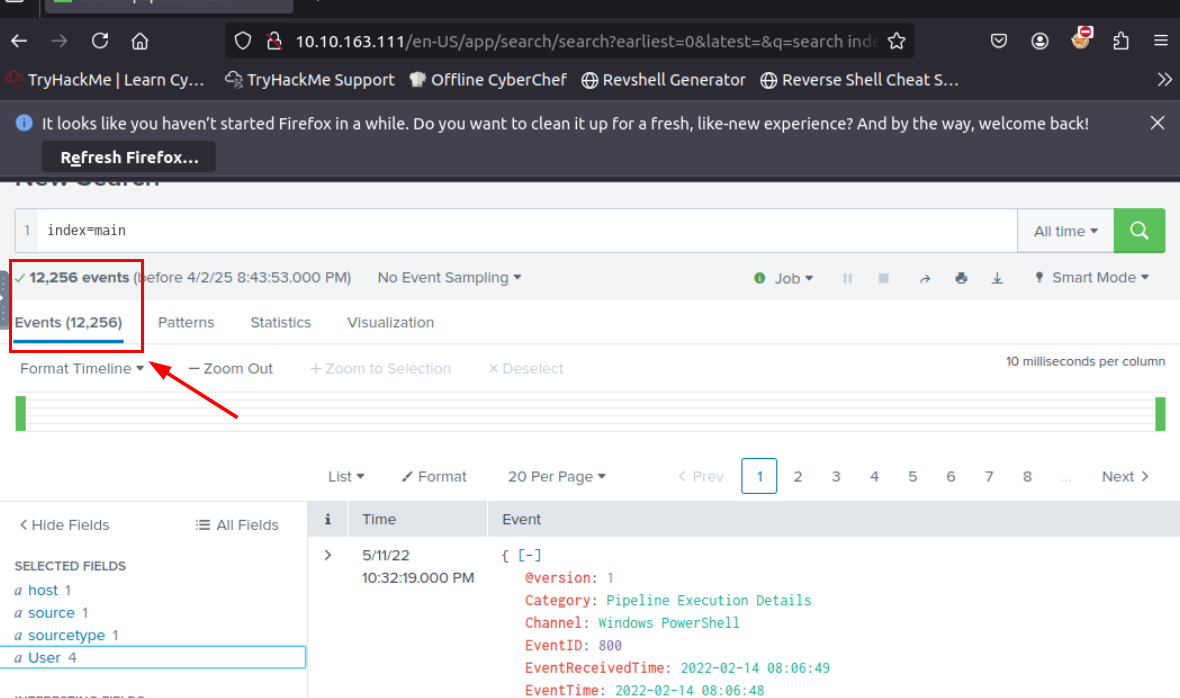The width and height of the screenshot is (1180, 698).
Task: Expand the first event row chevron
Action: click(x=327, y=555)
